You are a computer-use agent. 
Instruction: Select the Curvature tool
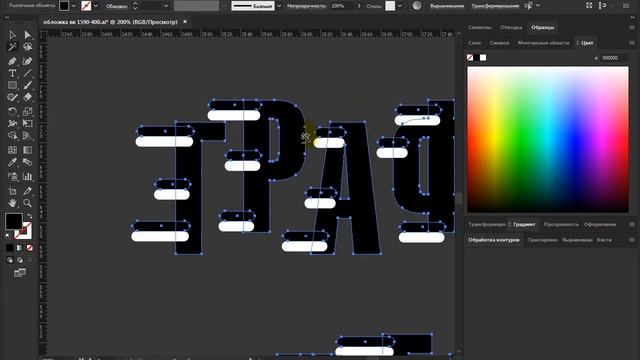[27, 61]
